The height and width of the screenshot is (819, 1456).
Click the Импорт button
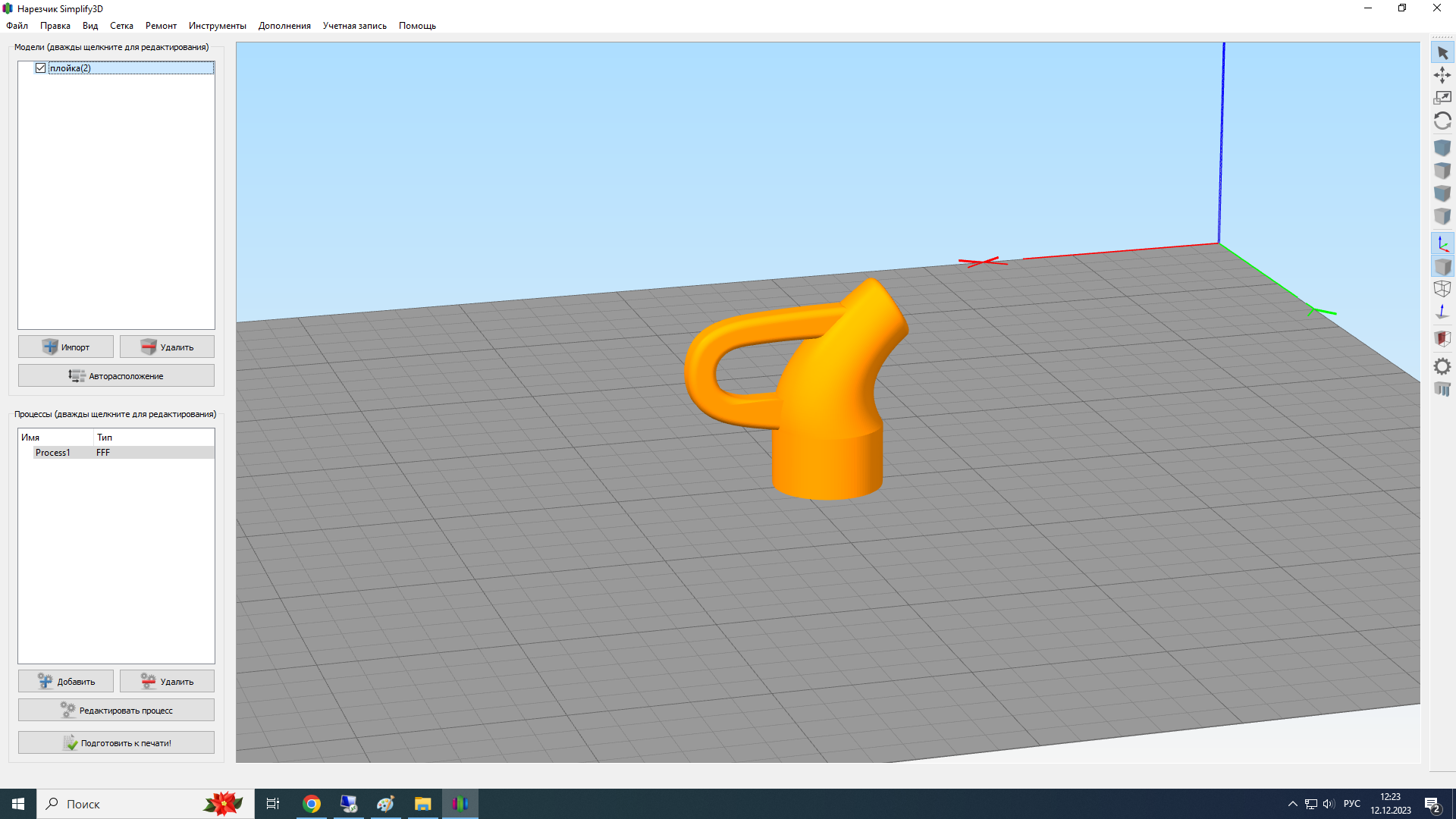pyautogui.click(x=66, y=347)
